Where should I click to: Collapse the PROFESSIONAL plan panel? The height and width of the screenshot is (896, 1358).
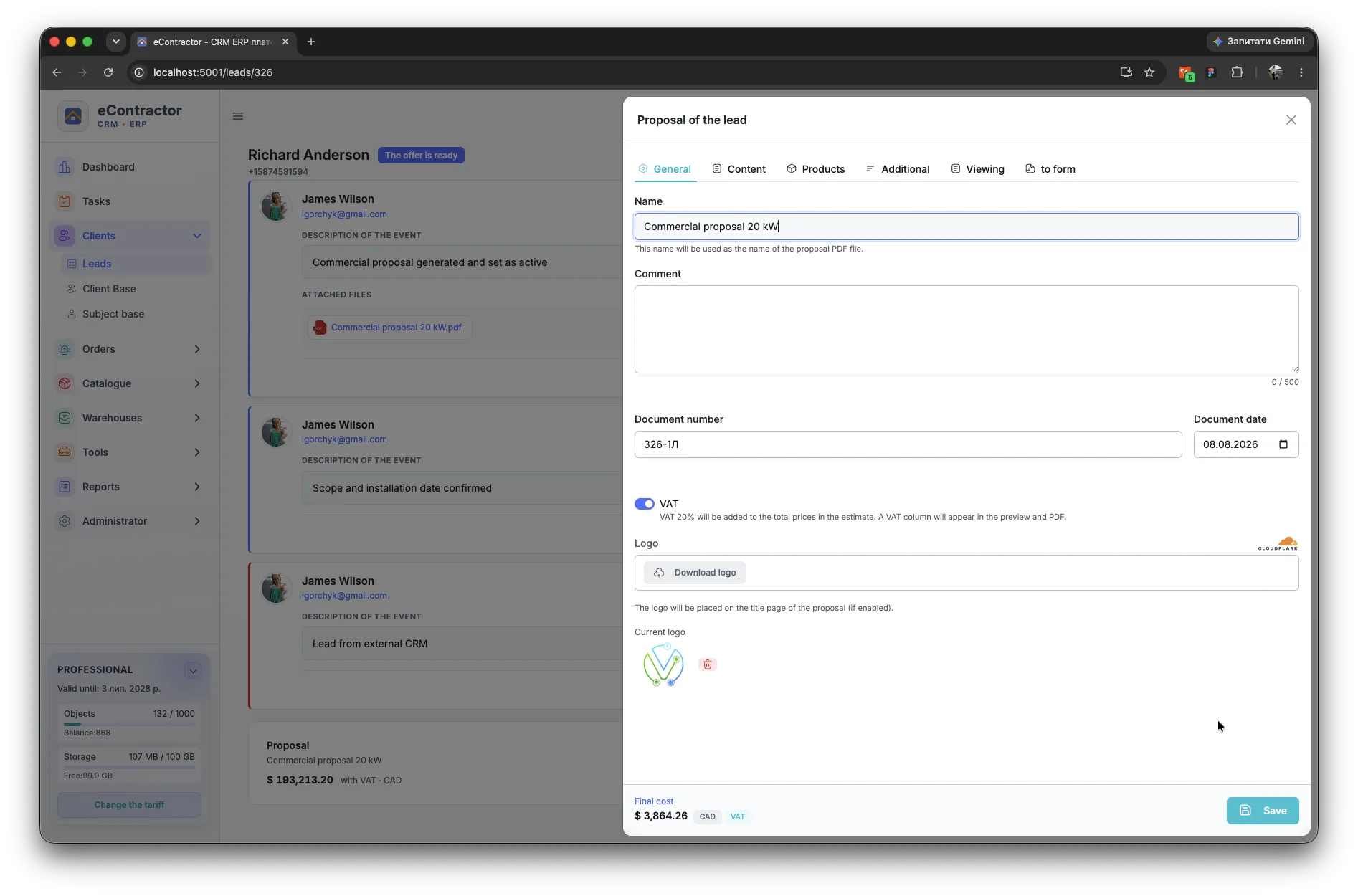[193, 671]
